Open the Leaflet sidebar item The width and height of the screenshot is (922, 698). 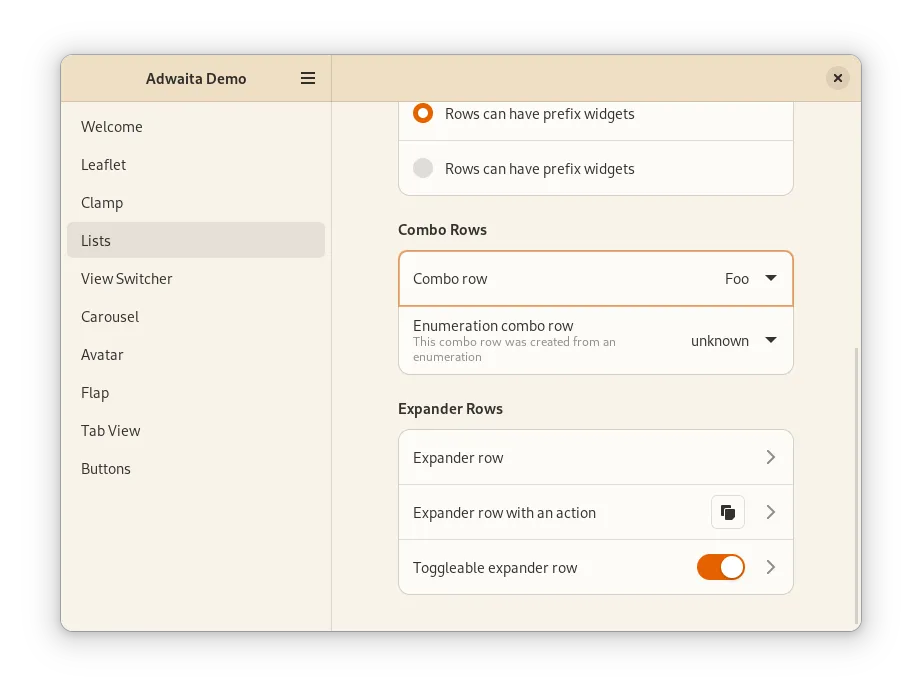point(104,165)
